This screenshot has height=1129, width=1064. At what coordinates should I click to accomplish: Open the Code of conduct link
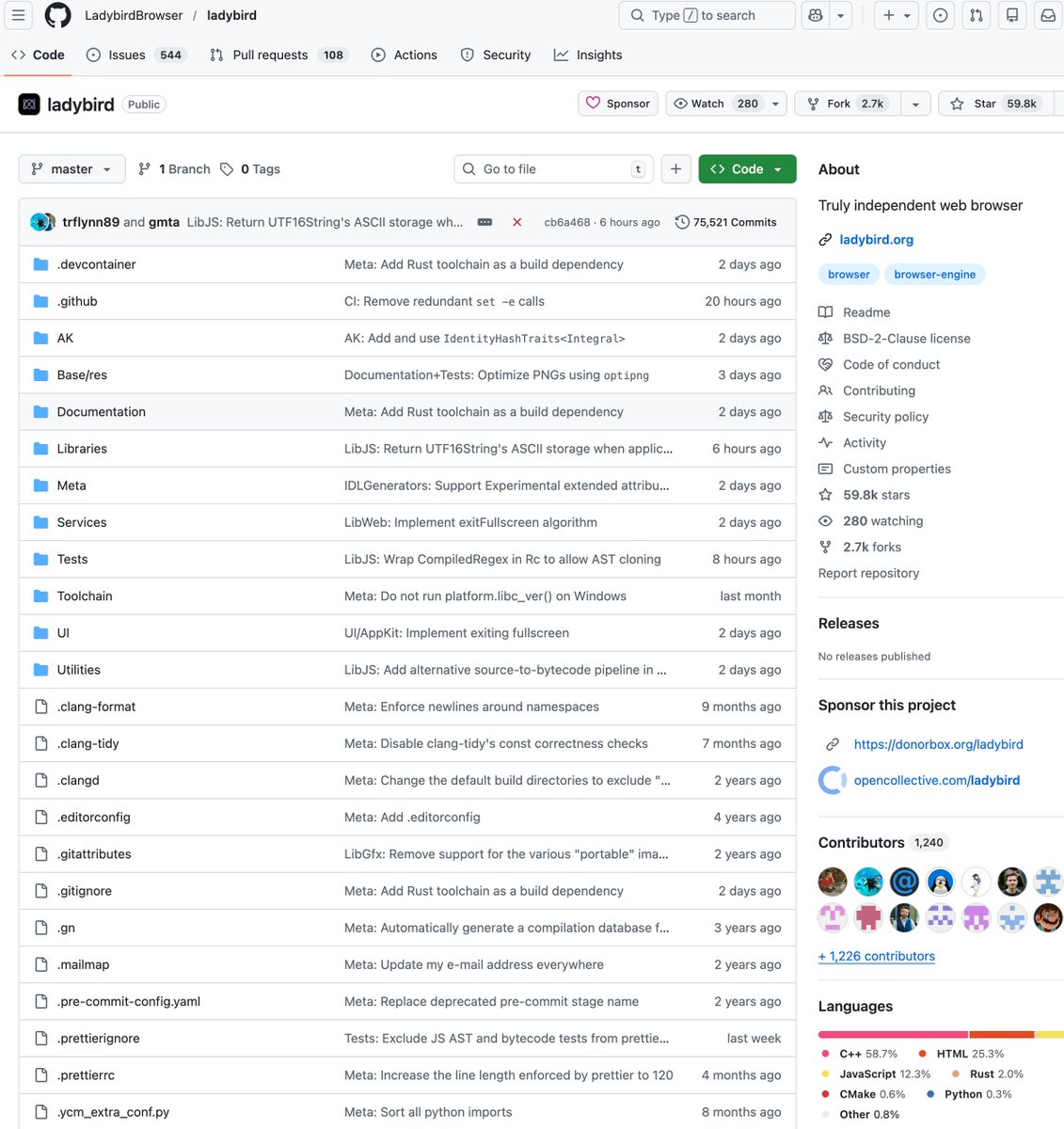click(x=891, y=365)
